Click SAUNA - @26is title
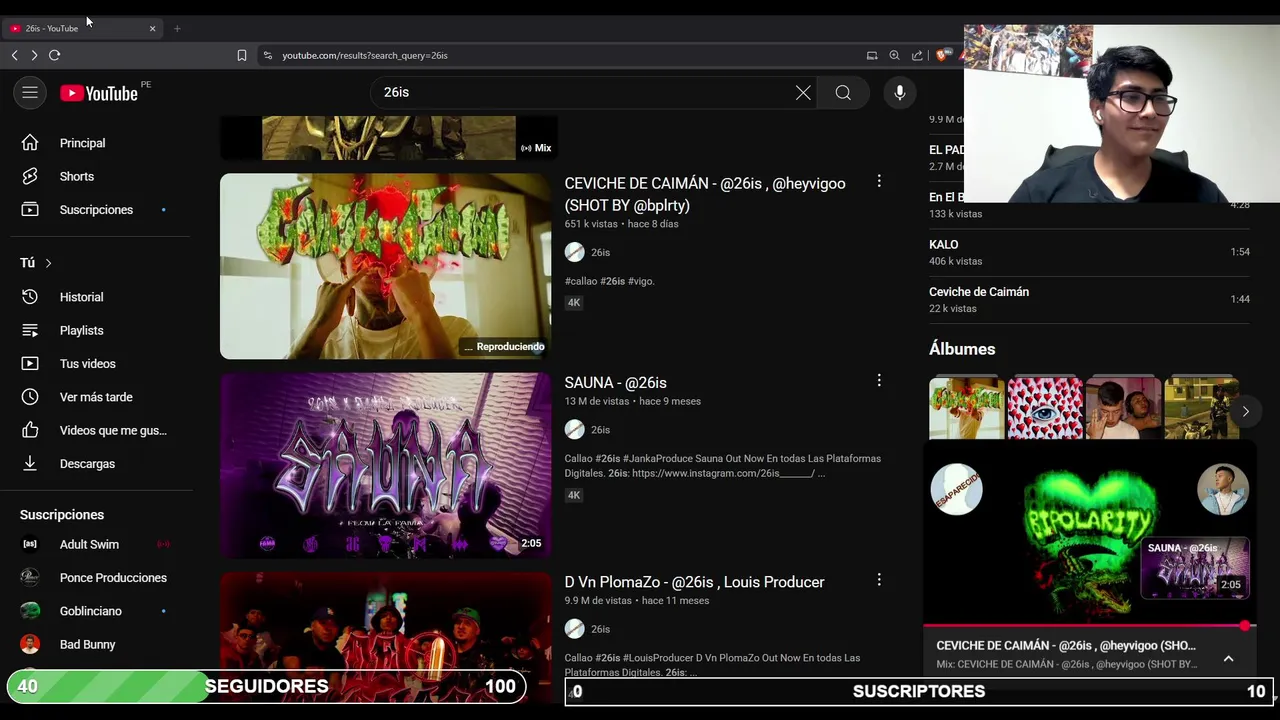This screenshot has height=720, width=1280. [615, 383]
